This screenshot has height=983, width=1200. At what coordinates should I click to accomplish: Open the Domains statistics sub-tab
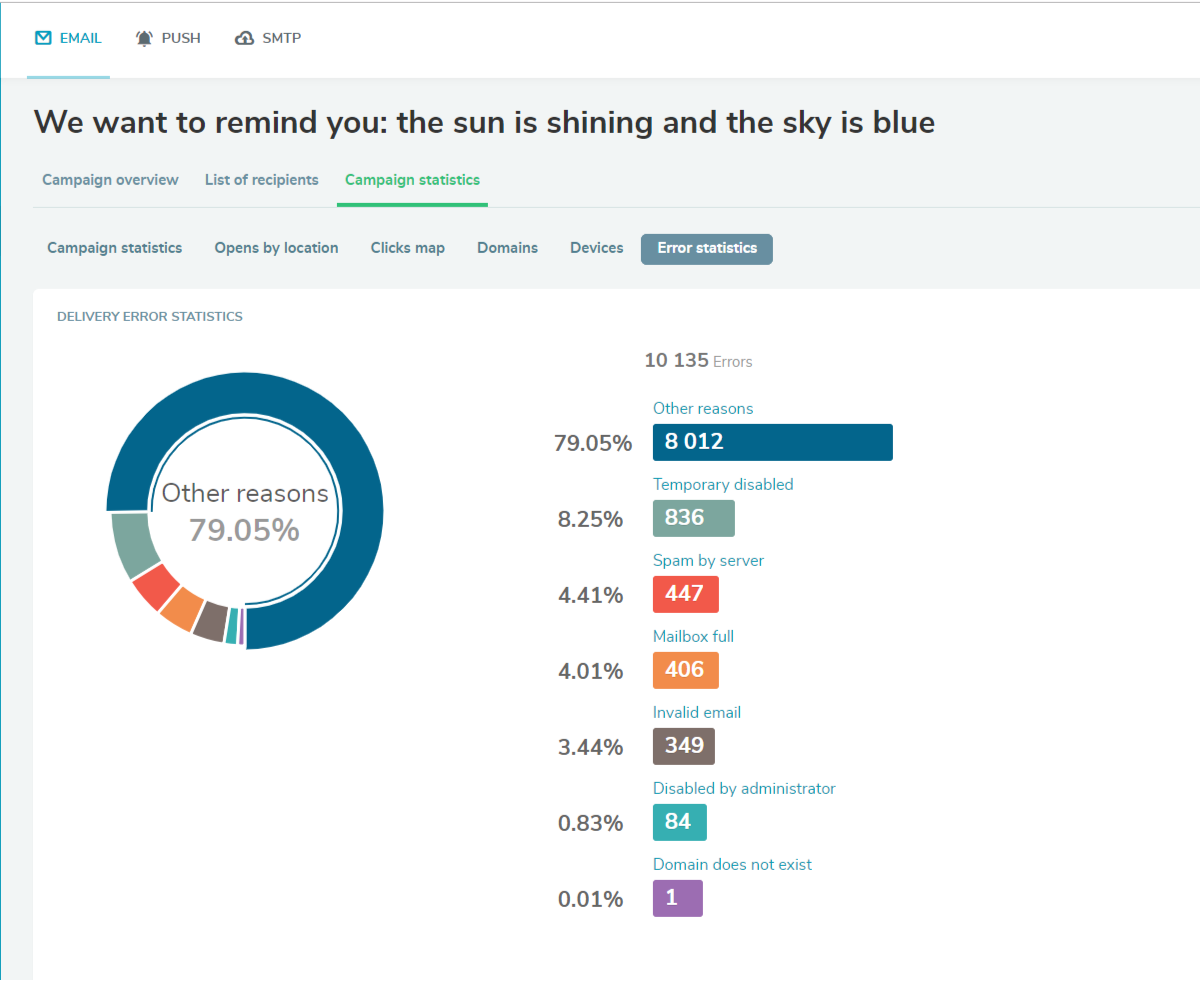click(x=507, y=248)
